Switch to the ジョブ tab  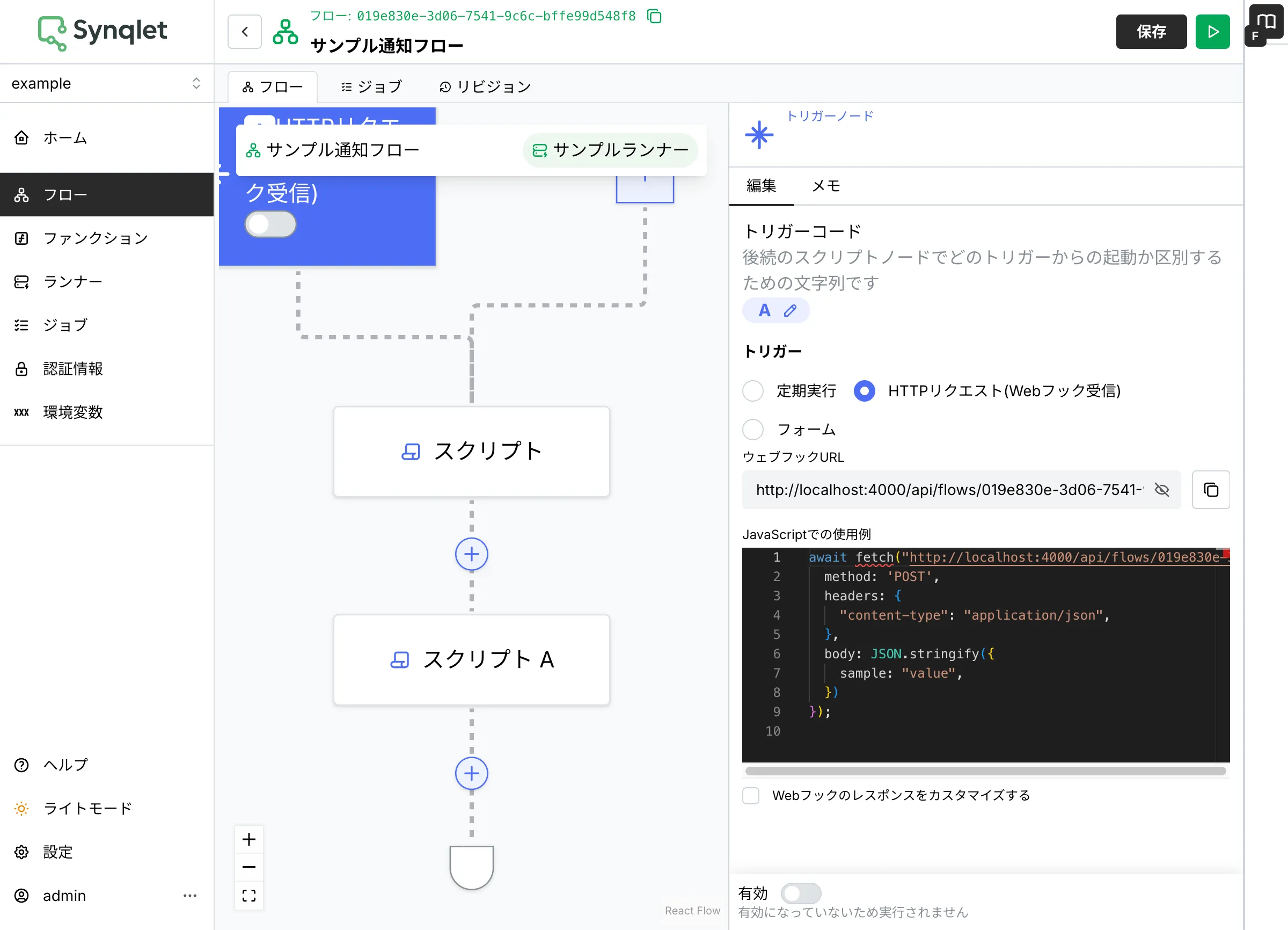(x=371, y=87)
